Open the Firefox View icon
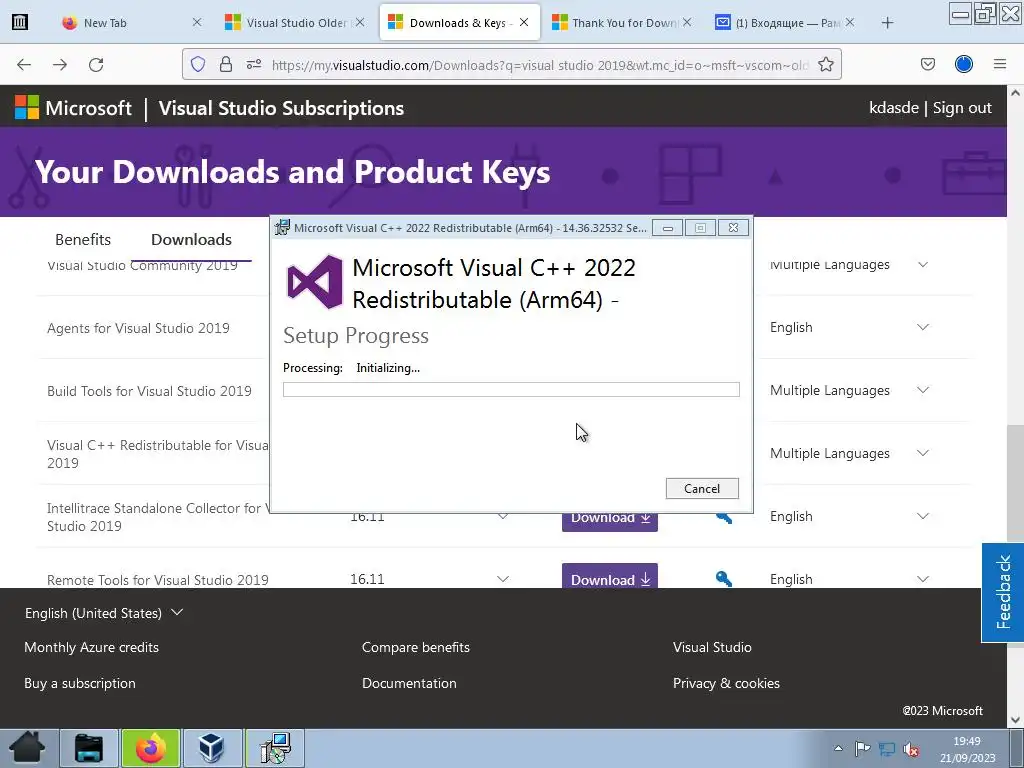Viewport: 1024px width, 768px height. pyautogui.click(x=20, y=23)
